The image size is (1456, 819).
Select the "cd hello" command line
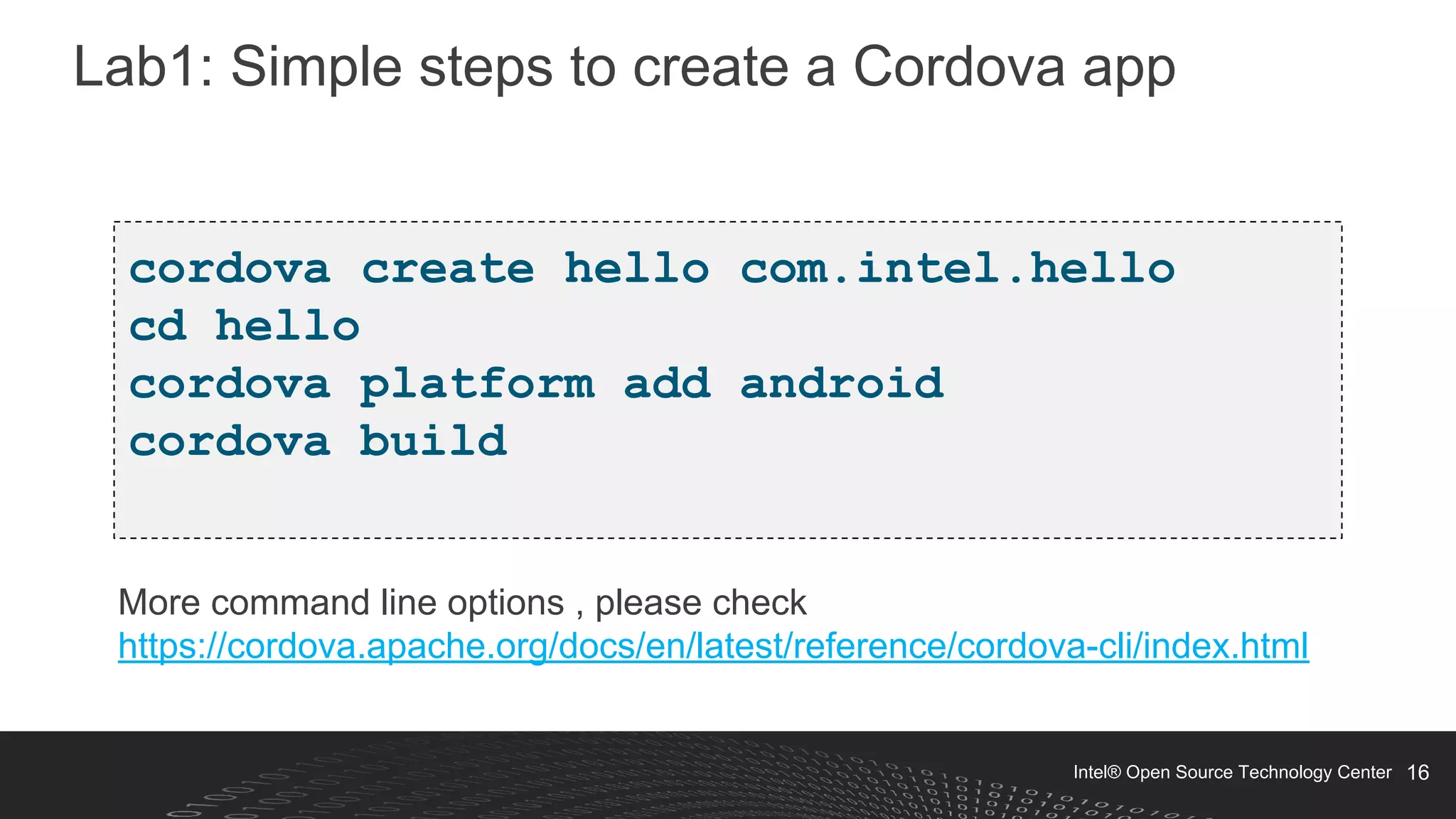(244, 326)
